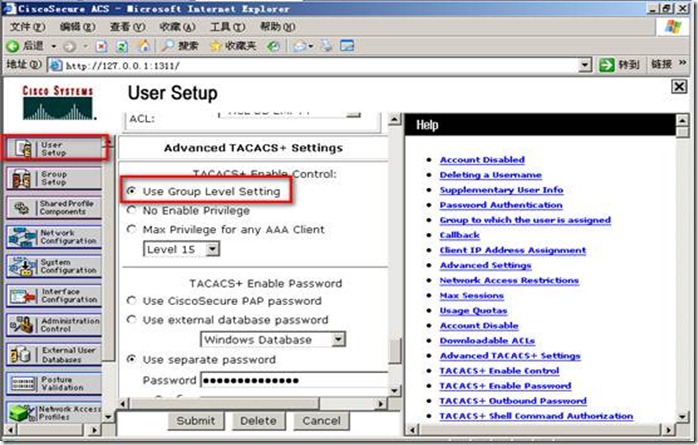Viewport: 698px width, 445px height.
Task: Click the green Go arrow button
Action: pos(606,65)
